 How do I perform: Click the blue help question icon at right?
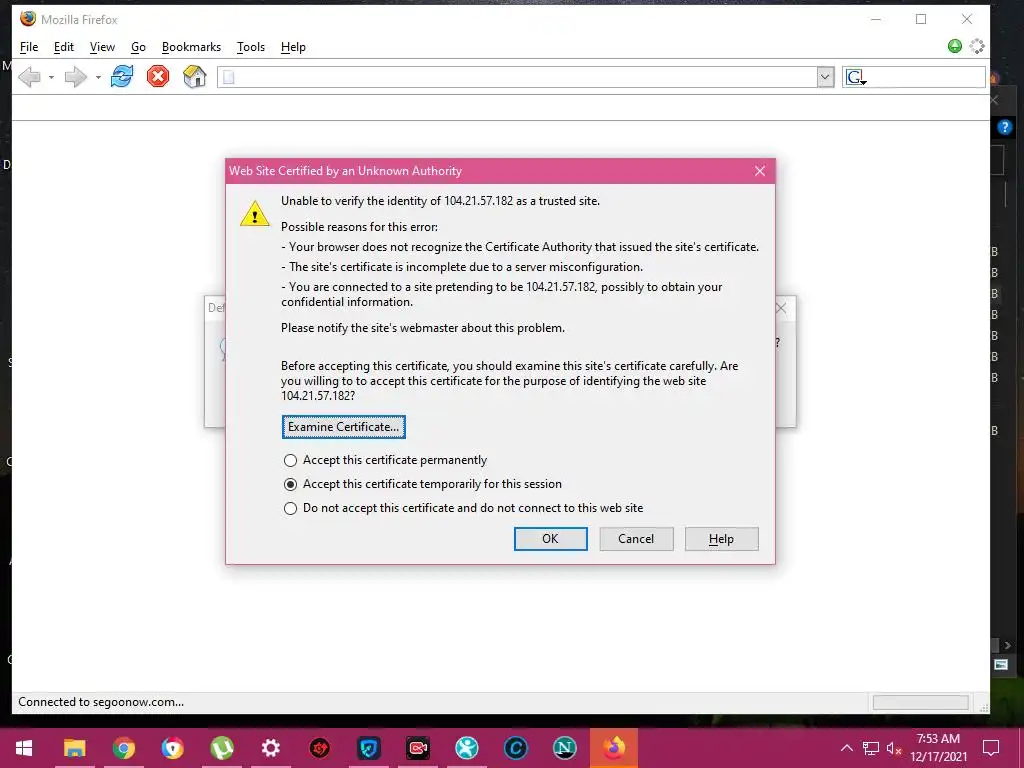click(x=1004, y=127)
